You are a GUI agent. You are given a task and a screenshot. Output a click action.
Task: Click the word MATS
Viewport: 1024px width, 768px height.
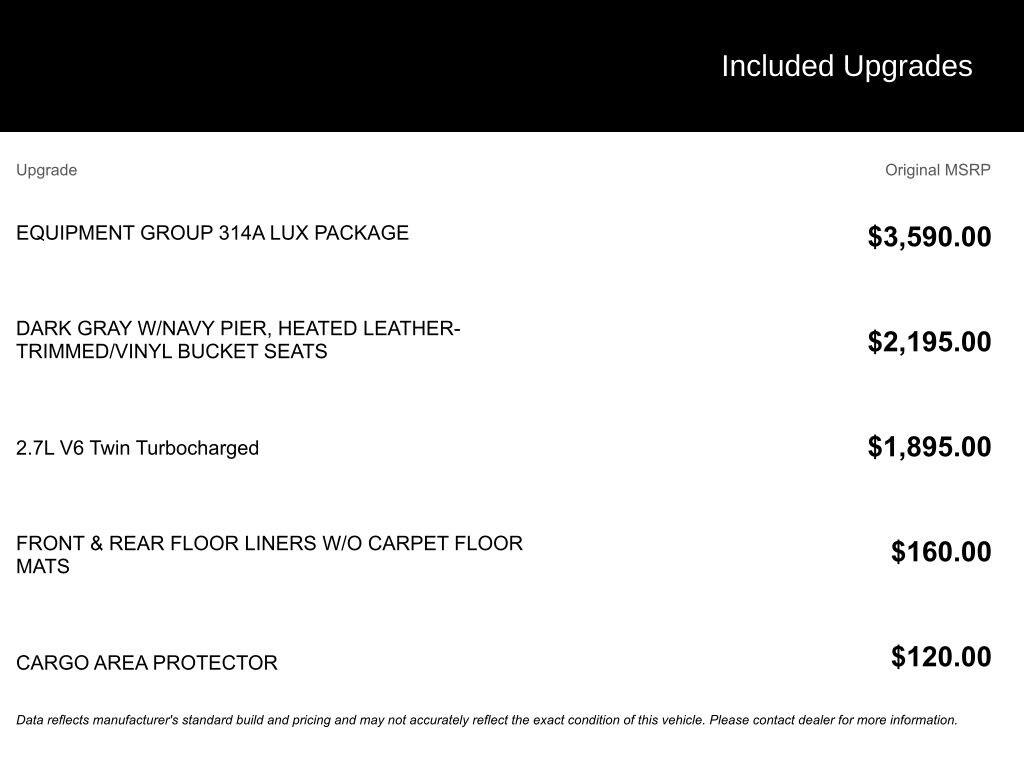tap(43, 567)
